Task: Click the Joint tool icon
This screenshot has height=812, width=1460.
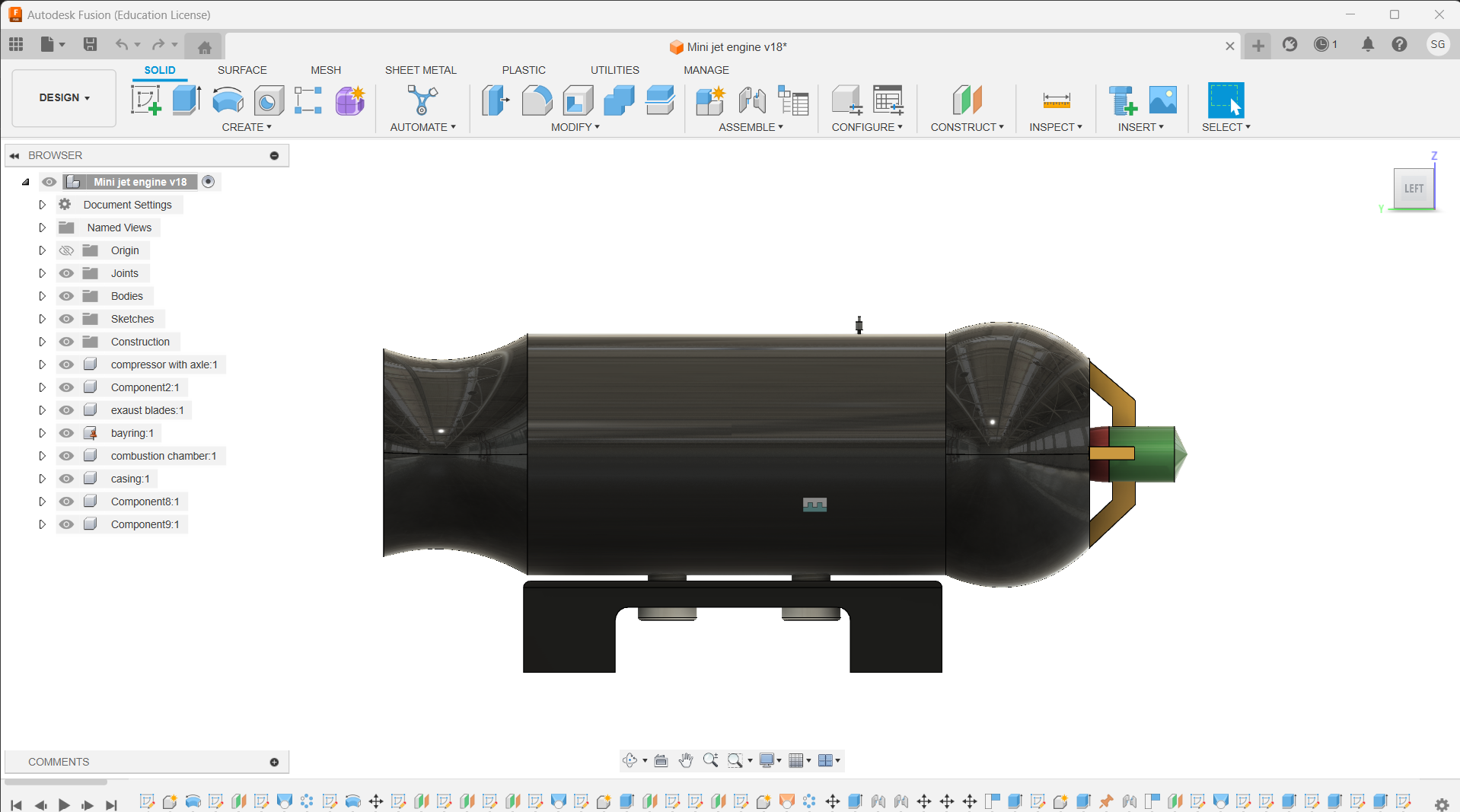Action: (752, 100)
